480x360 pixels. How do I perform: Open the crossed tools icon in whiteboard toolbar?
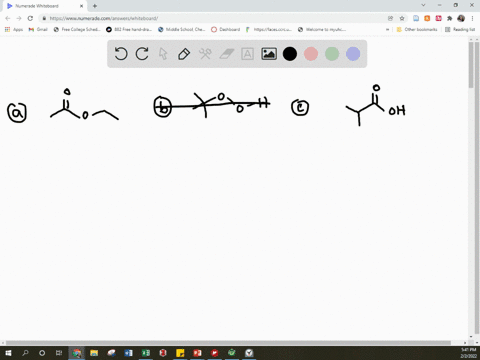[205, 54]
